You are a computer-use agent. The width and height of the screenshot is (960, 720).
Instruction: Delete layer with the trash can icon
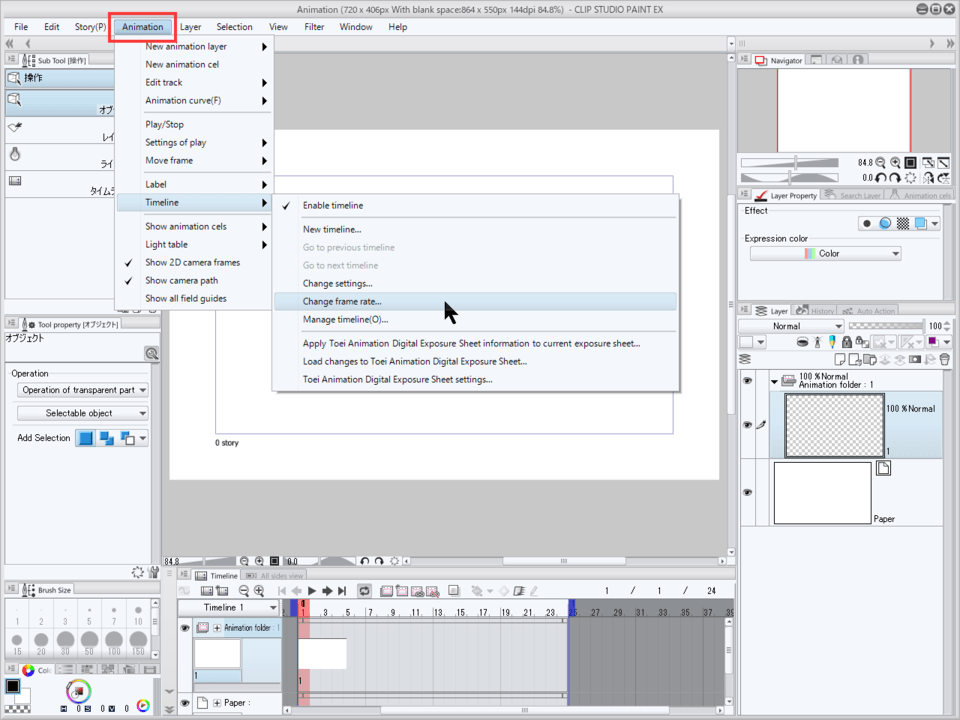coord(944,359)
